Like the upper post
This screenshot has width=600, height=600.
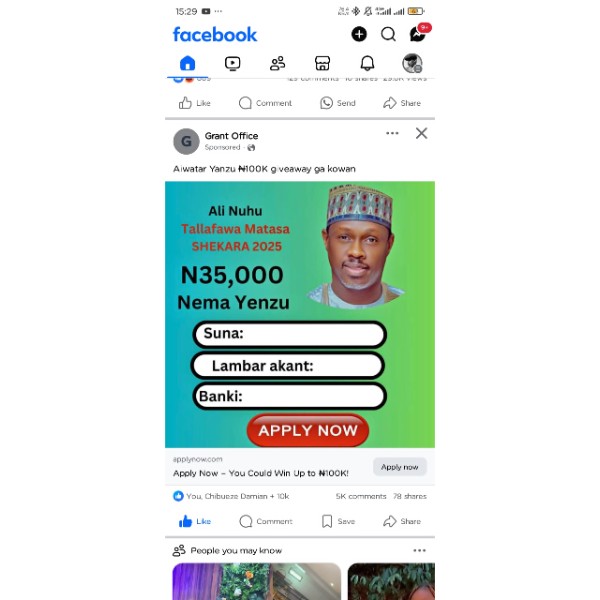coord(194,103)
